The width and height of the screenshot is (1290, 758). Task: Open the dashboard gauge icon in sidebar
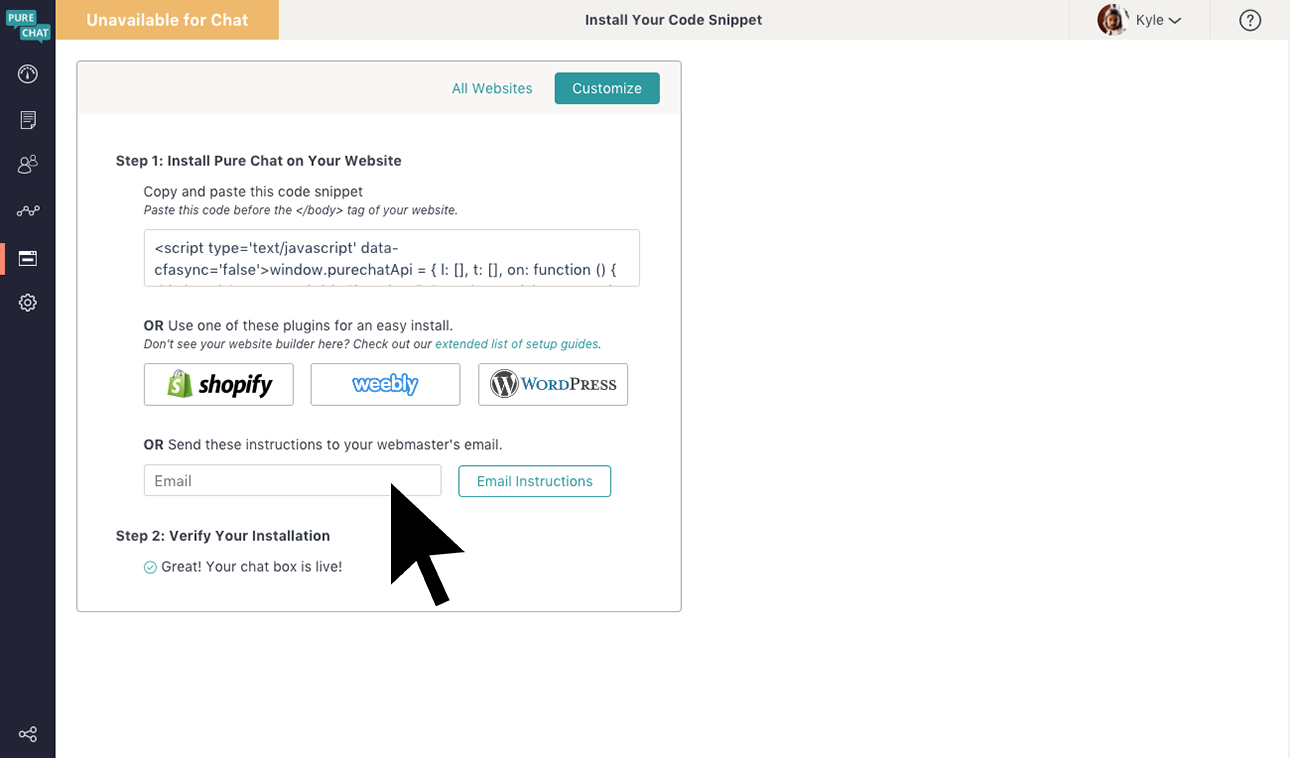click(x=28, y=74)
